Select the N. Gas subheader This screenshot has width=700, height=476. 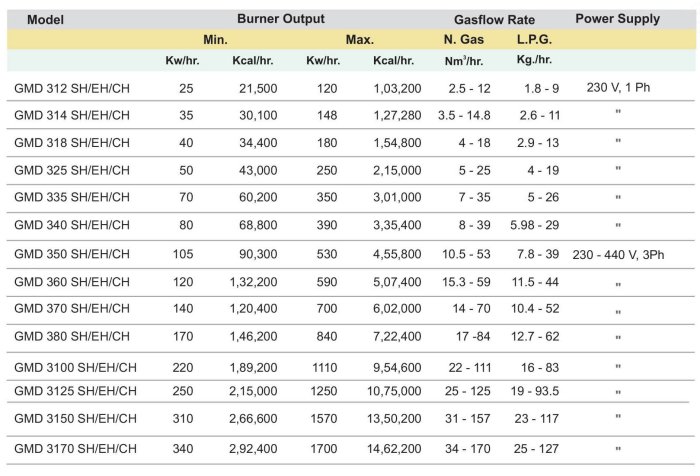pos(463,40)
